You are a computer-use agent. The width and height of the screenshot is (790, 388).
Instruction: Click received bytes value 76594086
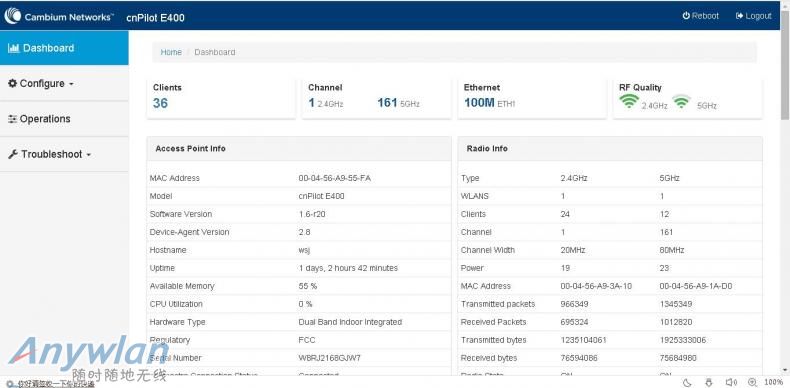tap(579, 358)
